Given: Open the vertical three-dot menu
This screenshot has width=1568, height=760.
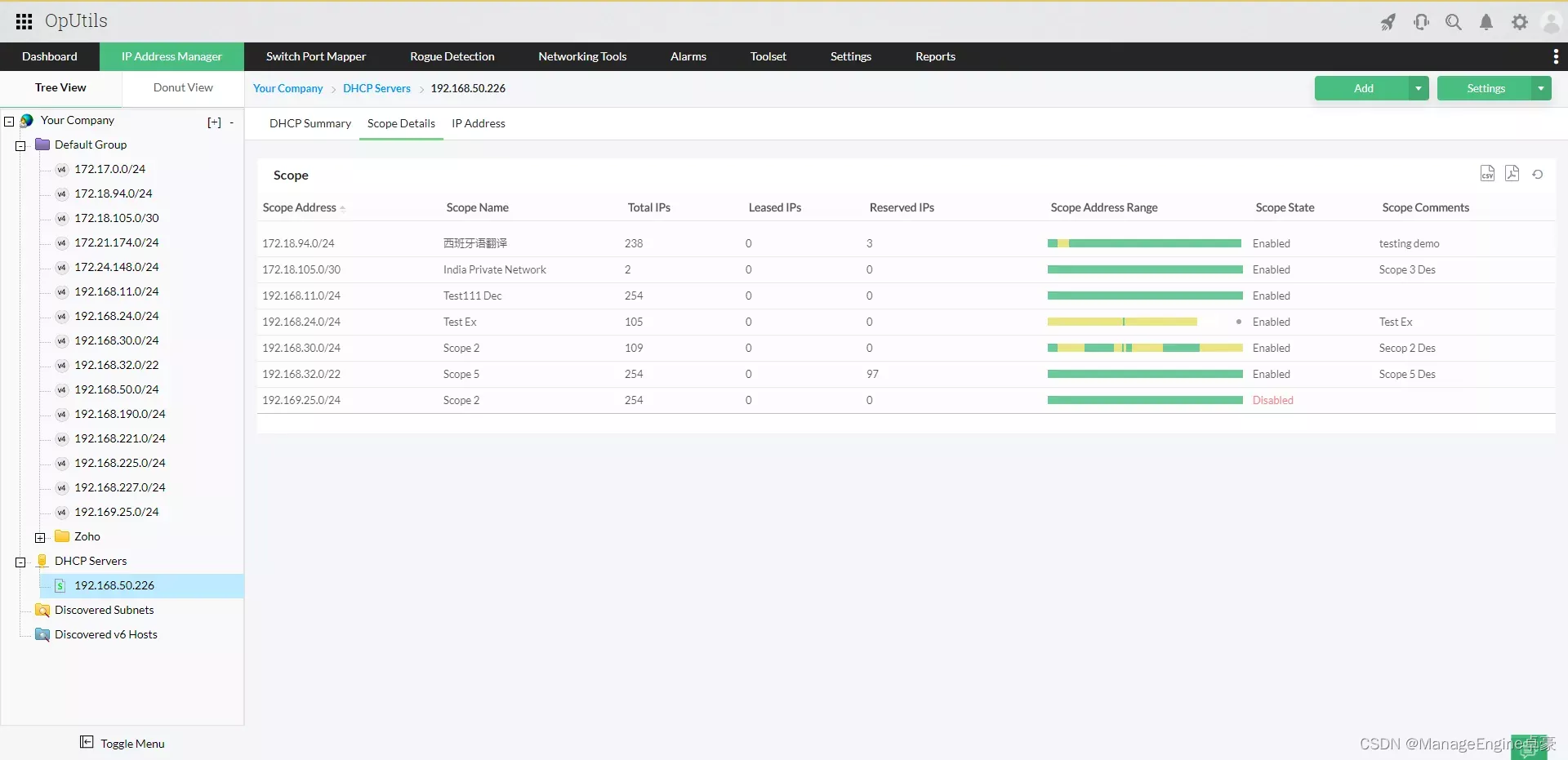Looking at the screenshot, I should (x=1555, y=56).
